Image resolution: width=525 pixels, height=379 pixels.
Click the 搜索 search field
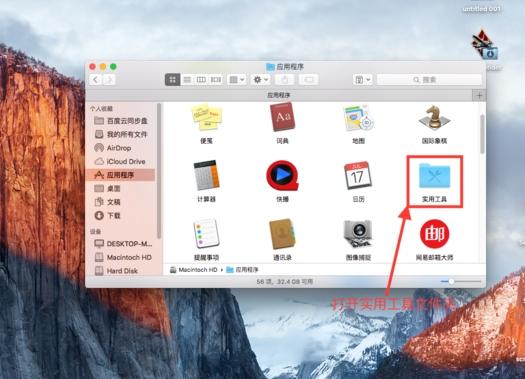[x=429, y=80]
